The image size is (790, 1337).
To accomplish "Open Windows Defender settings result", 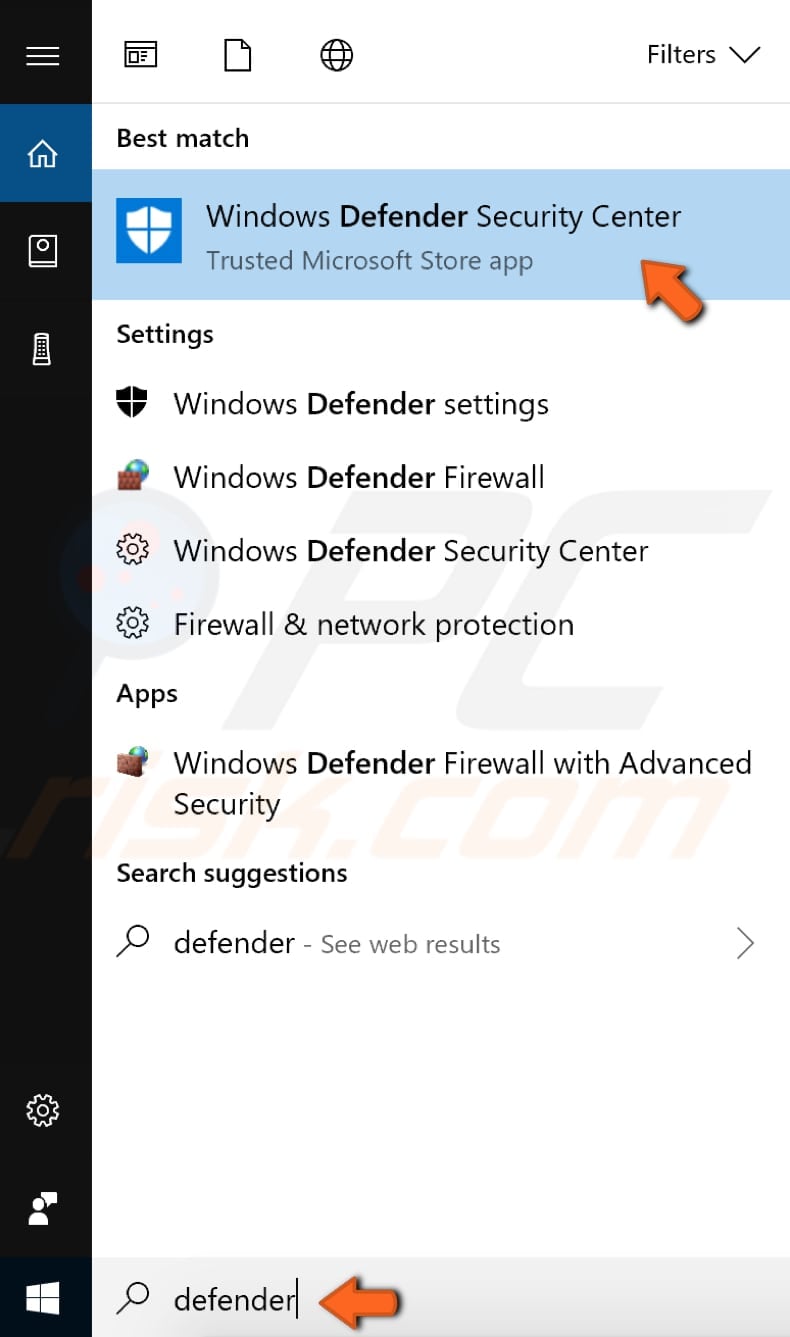I will [x=361, y=404].
